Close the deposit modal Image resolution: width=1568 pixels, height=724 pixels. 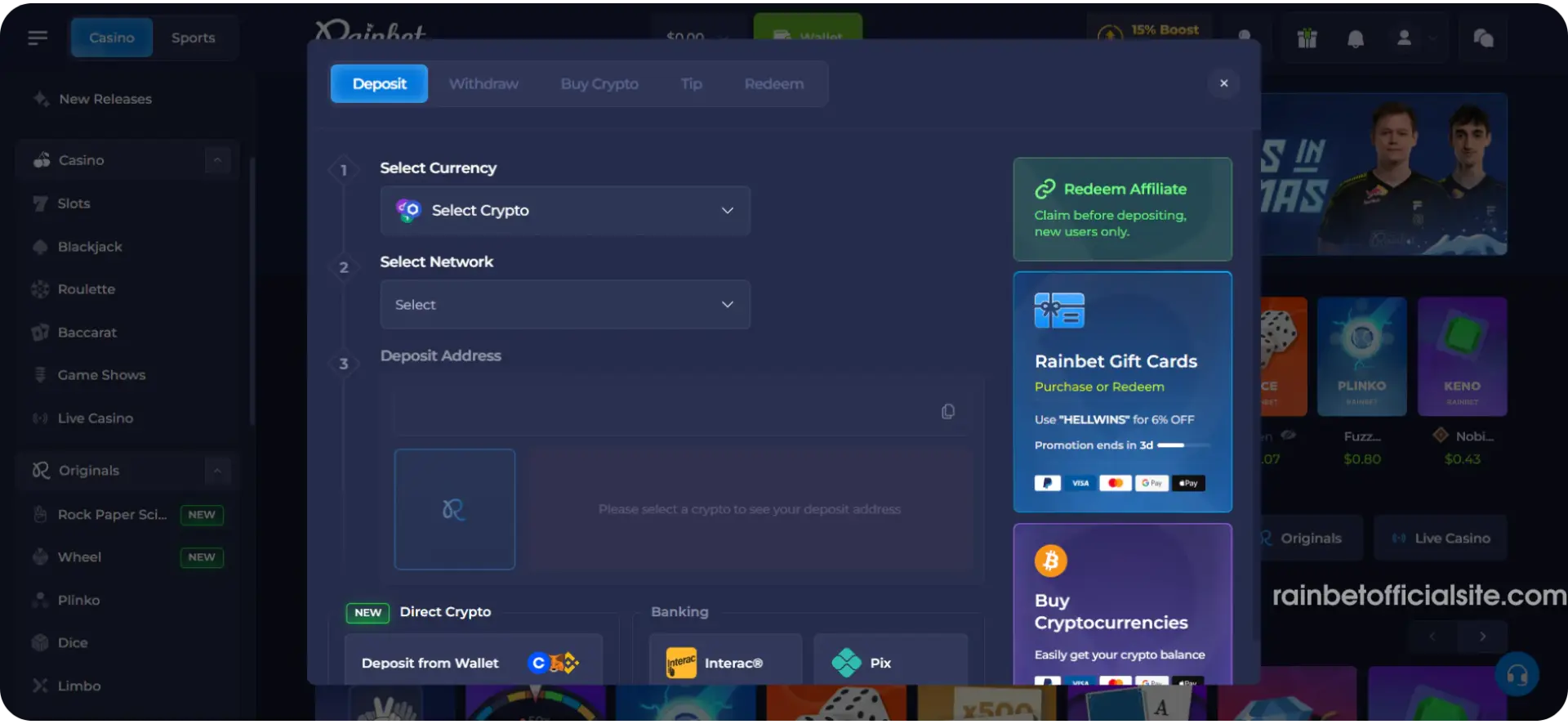coord(1223,83)
